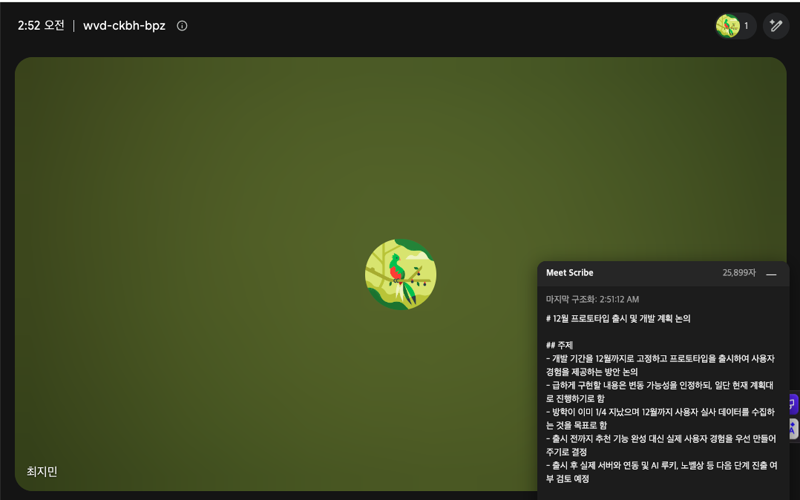Viewport: 800px width, 500px height.
Task: Click the quetzal bird avatar in center tile
Action: tap(401, 274)
